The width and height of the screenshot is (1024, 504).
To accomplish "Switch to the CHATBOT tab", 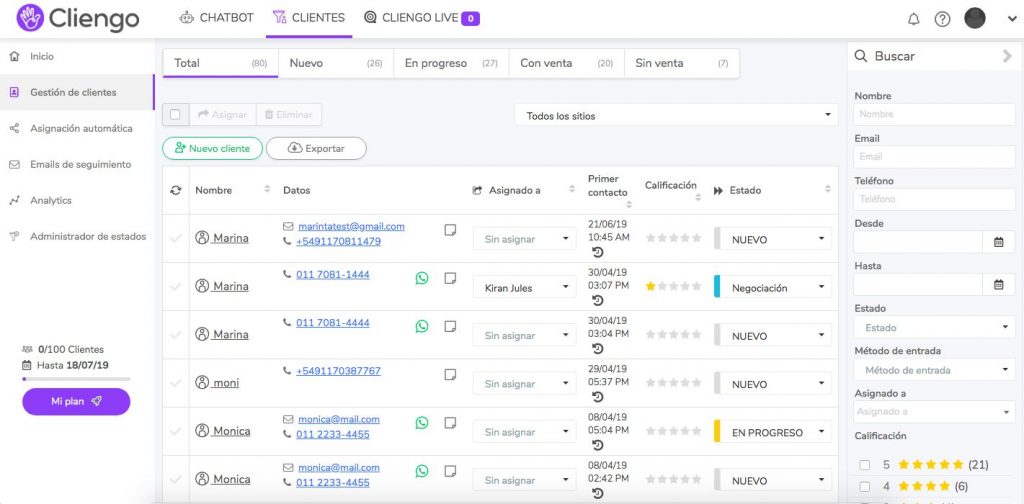I will point(217,18).
